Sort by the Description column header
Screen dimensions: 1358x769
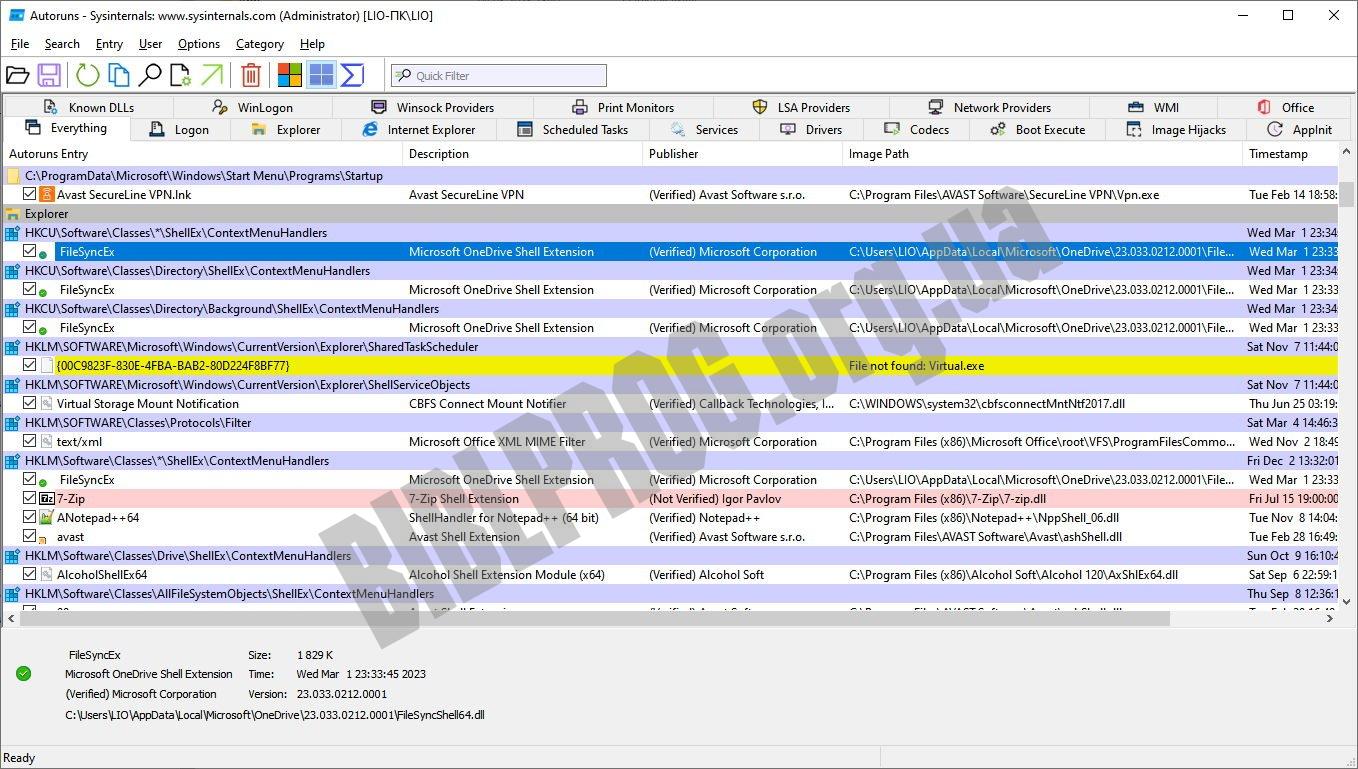pyautogui.click(x=523, y=154)
